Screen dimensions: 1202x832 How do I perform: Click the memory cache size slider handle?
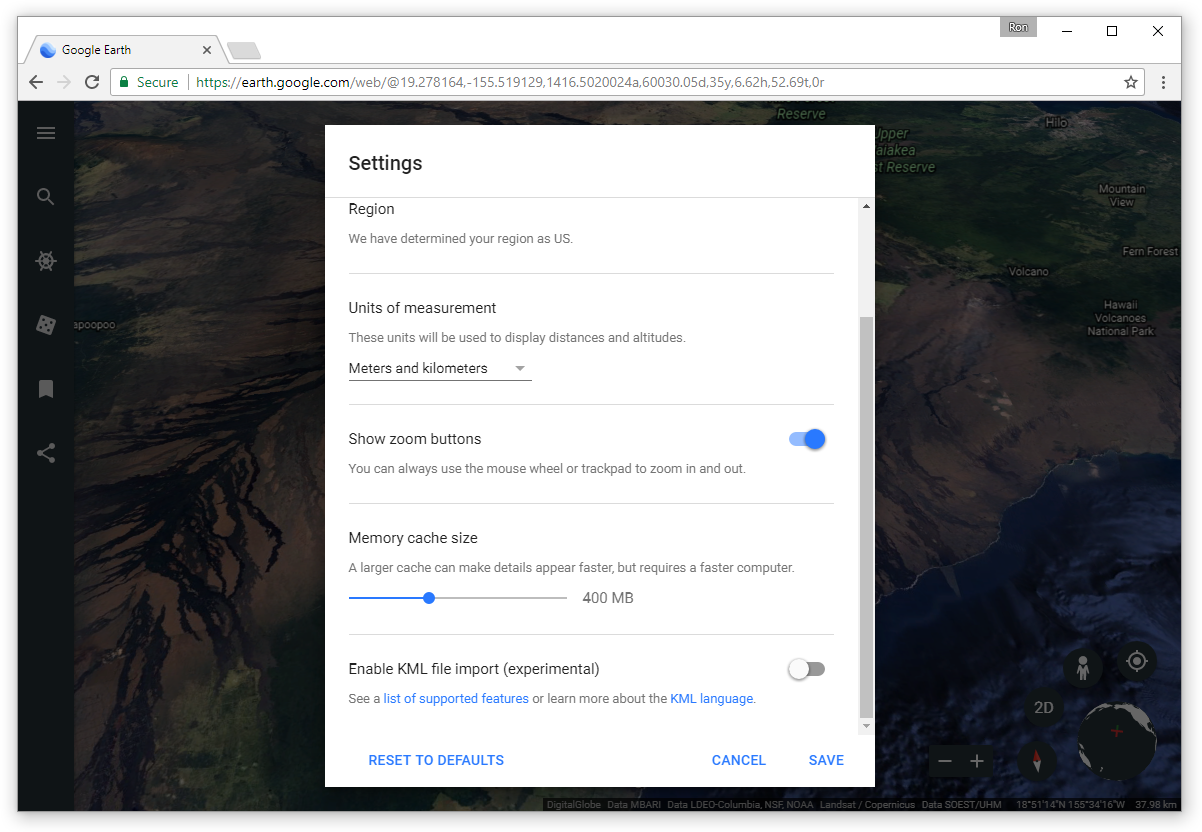pyautogui.click(x=428, y=597)
